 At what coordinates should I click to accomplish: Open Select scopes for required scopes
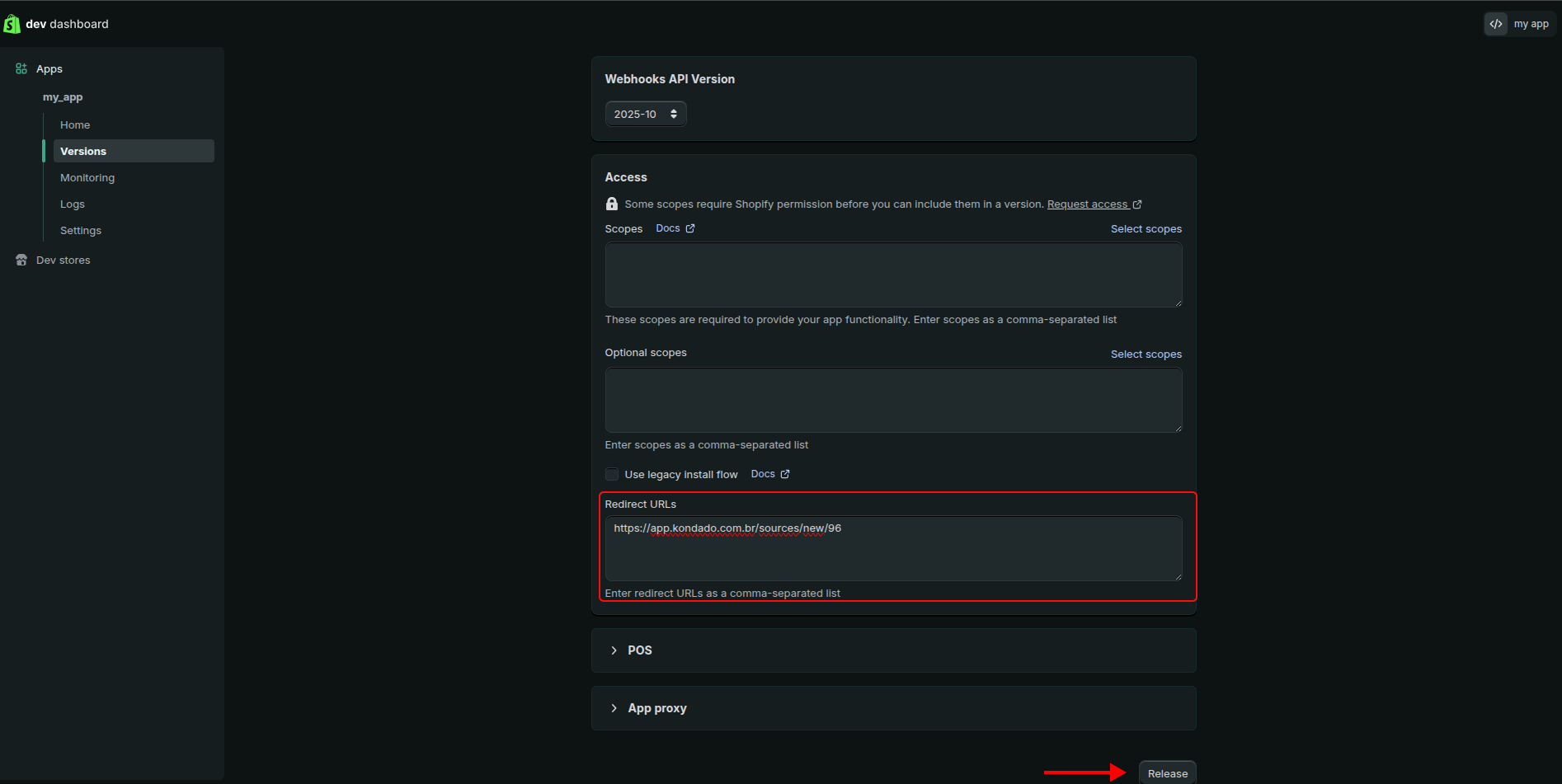(x=1146, y=228)
